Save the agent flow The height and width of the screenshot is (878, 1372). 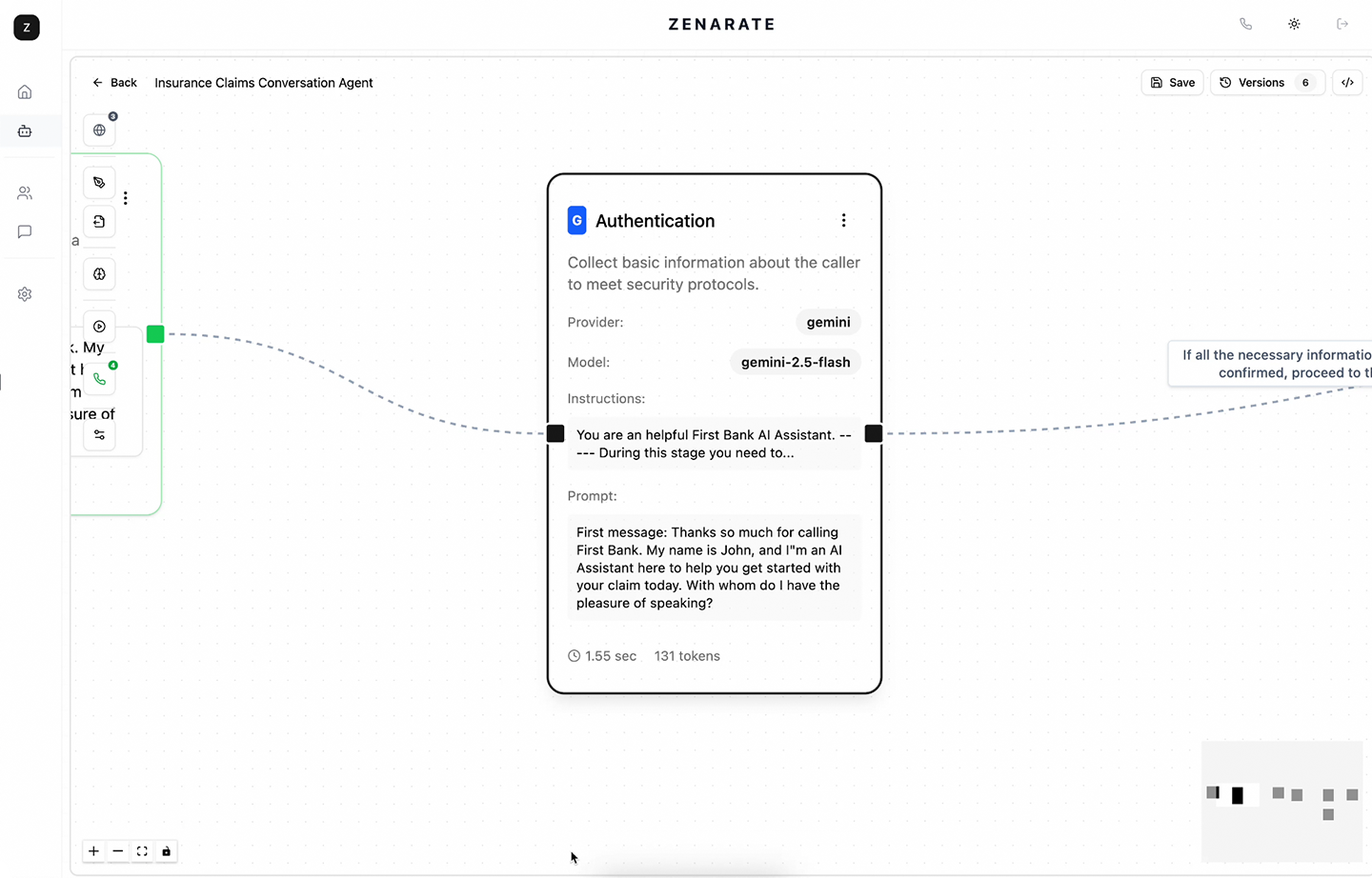click(x=1173, y=83)
